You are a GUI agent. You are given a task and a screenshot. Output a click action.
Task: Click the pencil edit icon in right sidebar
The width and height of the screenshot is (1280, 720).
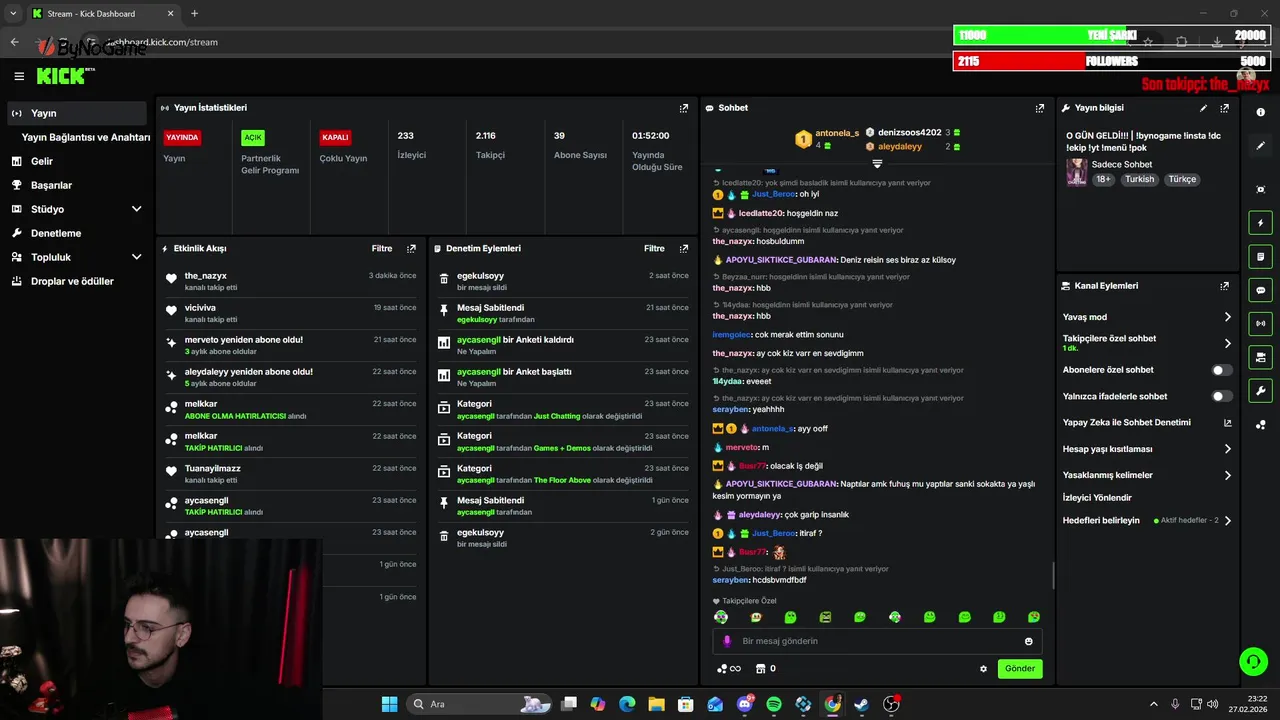[1260, 146]
